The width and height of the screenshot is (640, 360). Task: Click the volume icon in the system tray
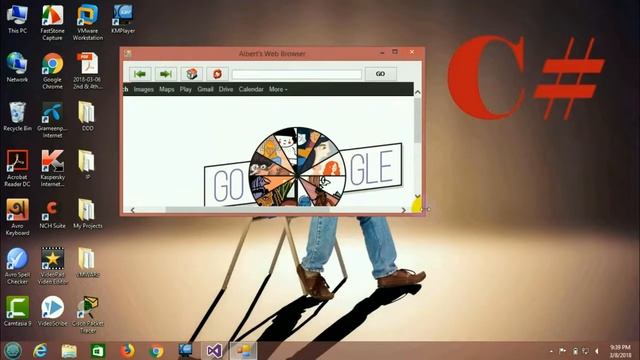[x=597, y=351]
